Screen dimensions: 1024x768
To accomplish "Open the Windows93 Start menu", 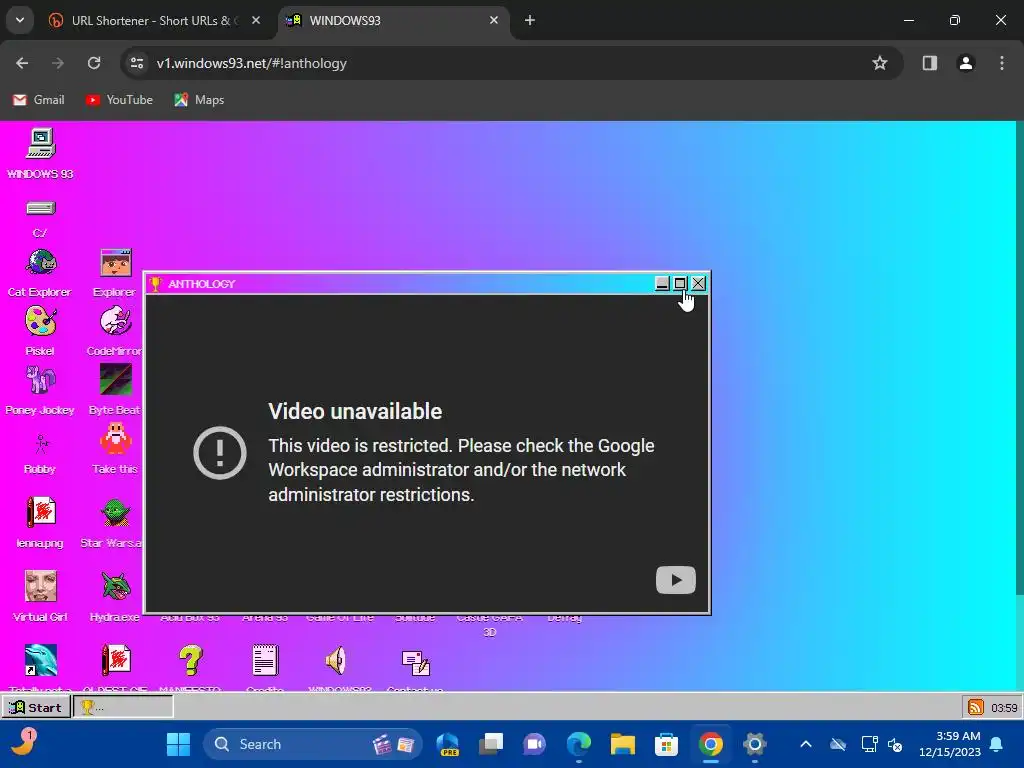I will (36, 707).
